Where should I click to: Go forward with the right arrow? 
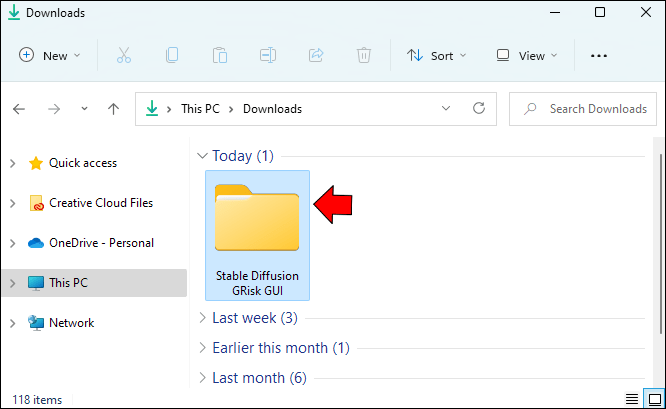click(54, 109)
